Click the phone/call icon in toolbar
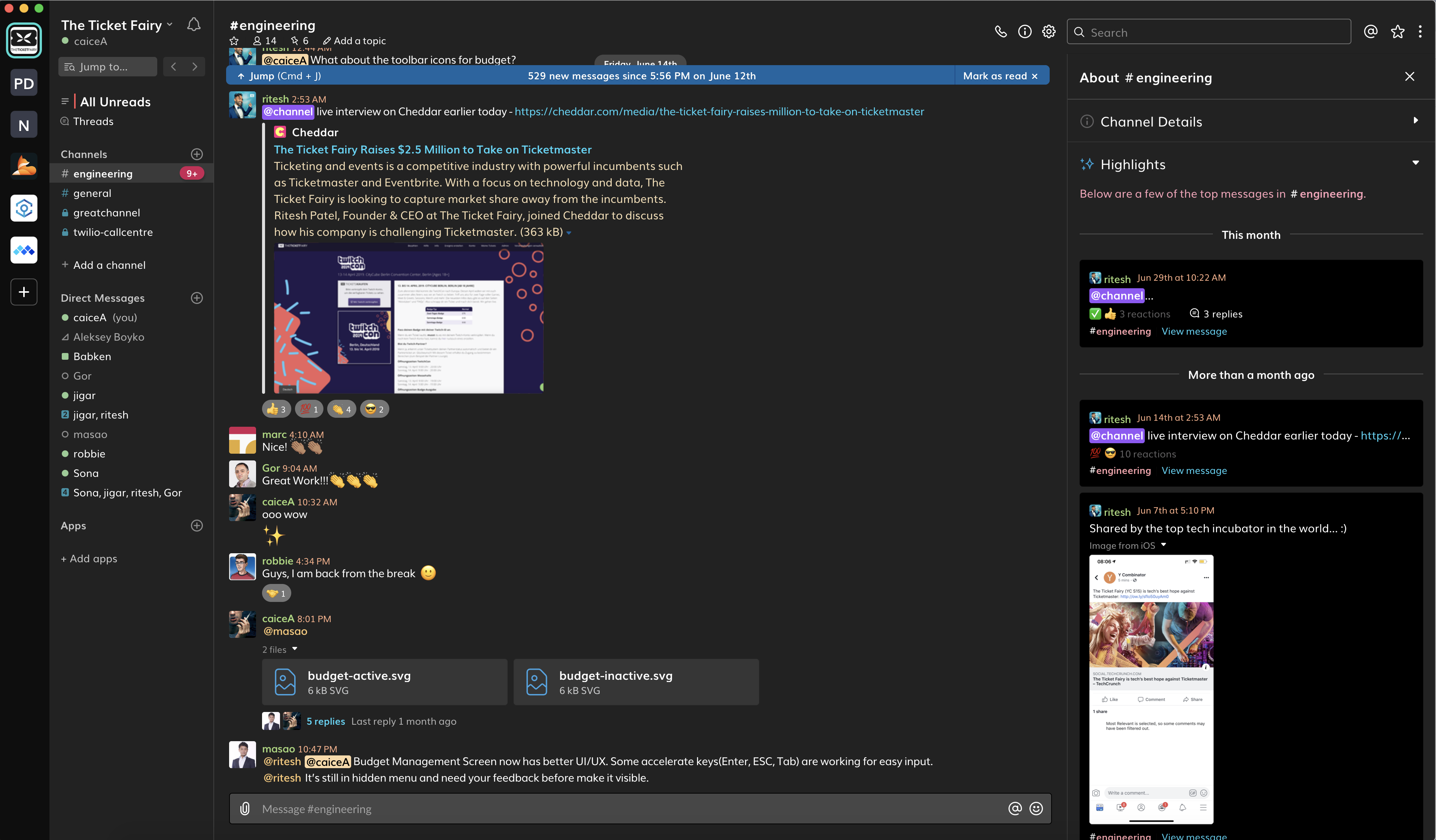The image size is (1436, 840). coord(1000,32)
